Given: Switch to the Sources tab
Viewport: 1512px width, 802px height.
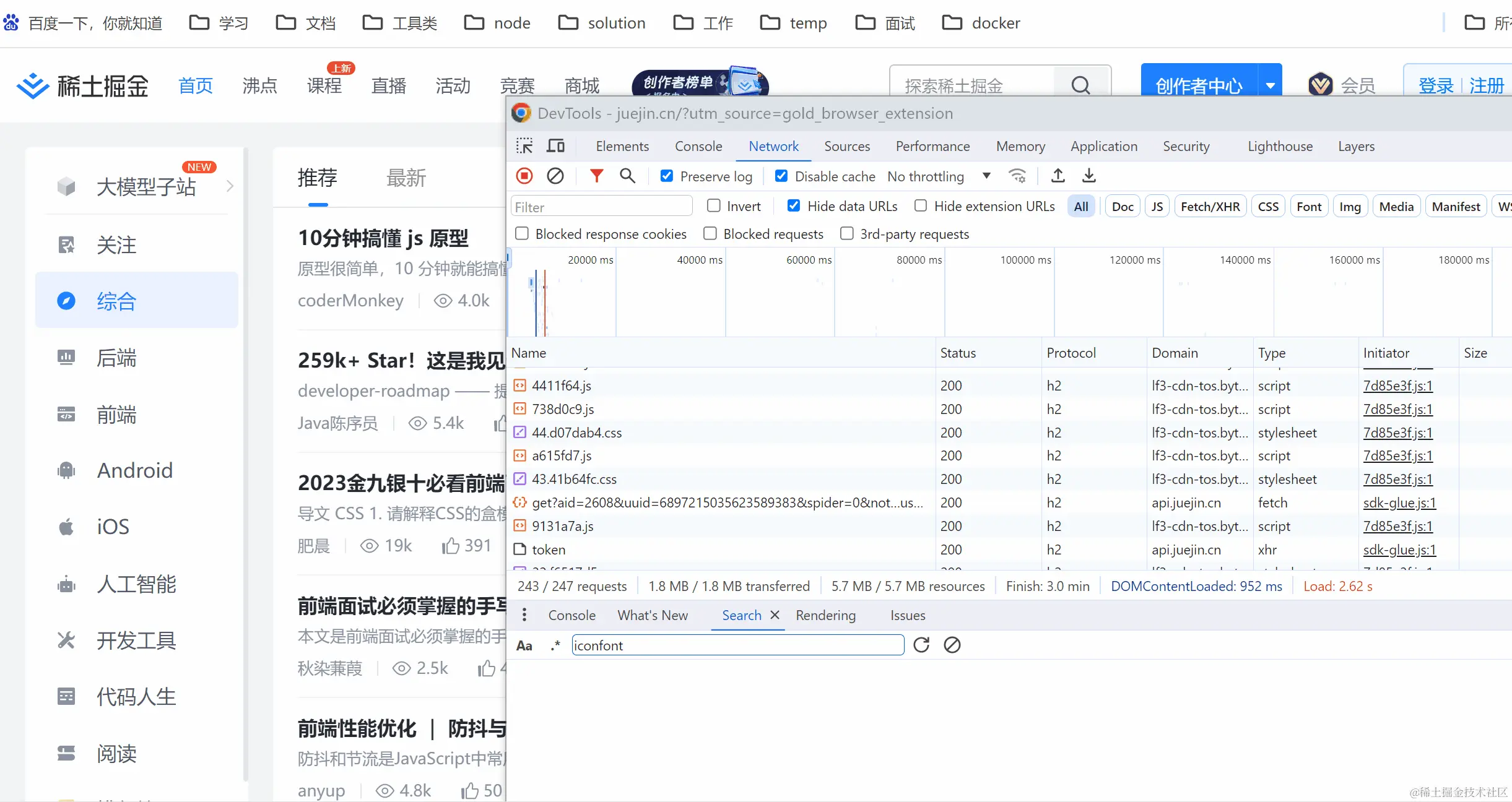Looking at the screenshot, I should tap(846, 146).
